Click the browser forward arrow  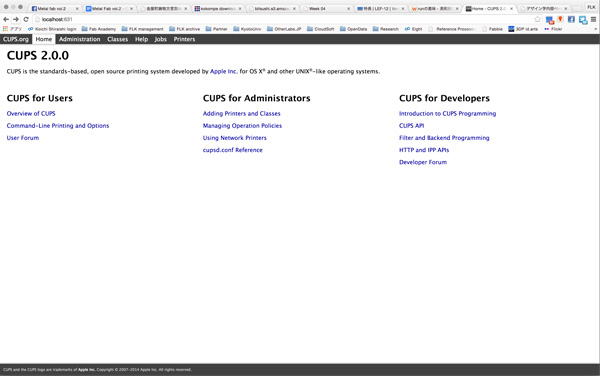click(16, 19)
